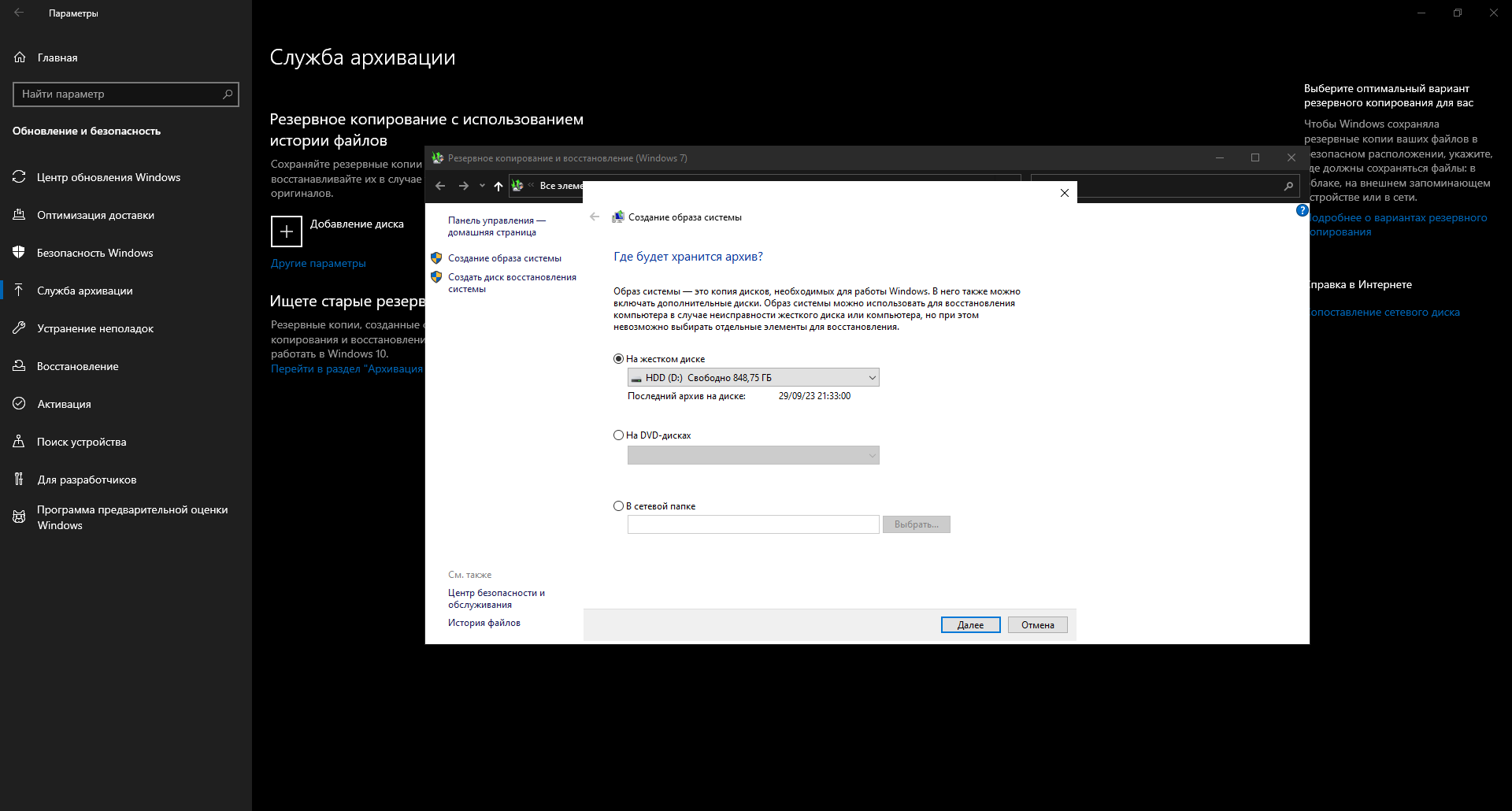Click the plus icon for adding a disk
The width and height of the screenshot is (1512, 811).
point(286,231)
